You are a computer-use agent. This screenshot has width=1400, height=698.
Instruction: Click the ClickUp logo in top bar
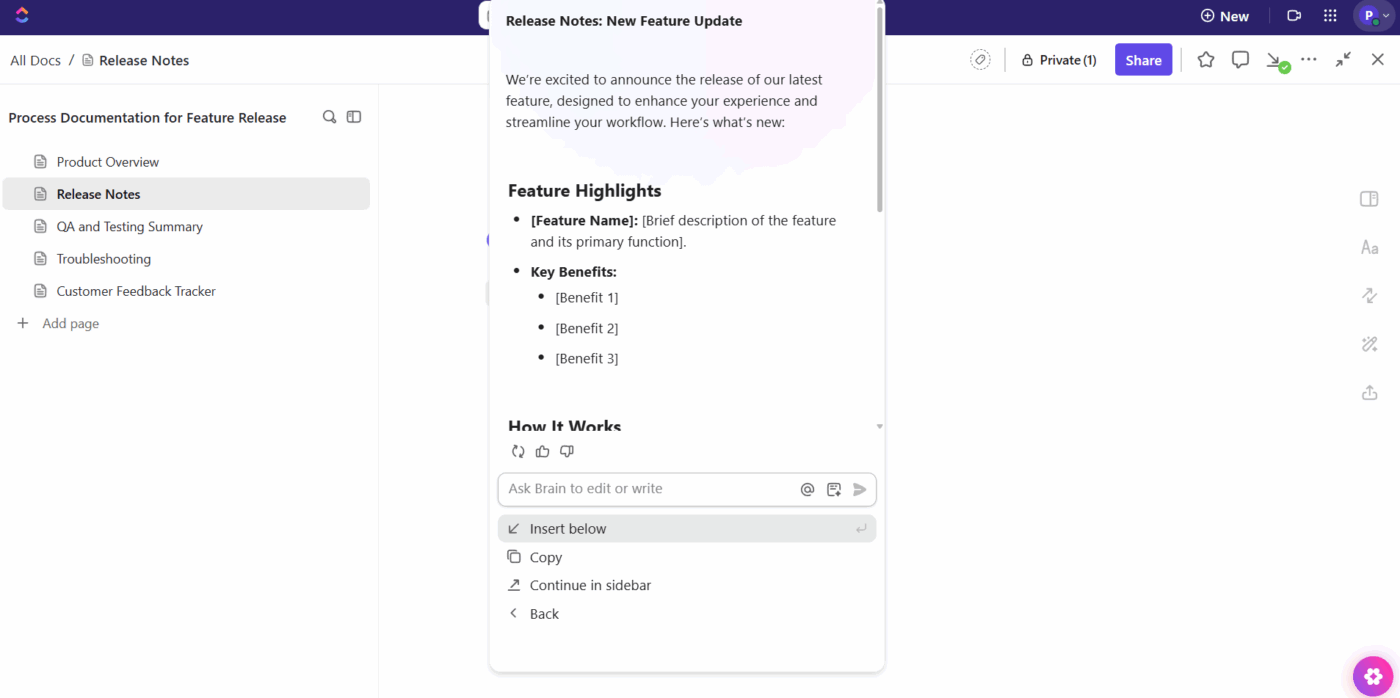point(22,16)
